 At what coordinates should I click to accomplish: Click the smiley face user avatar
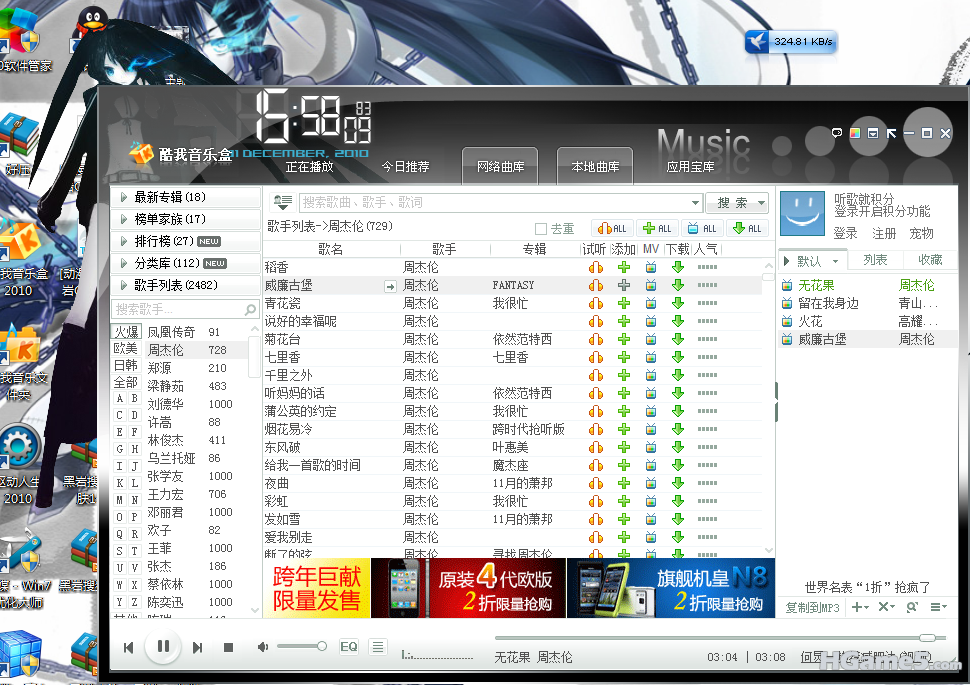coord(802,213)
